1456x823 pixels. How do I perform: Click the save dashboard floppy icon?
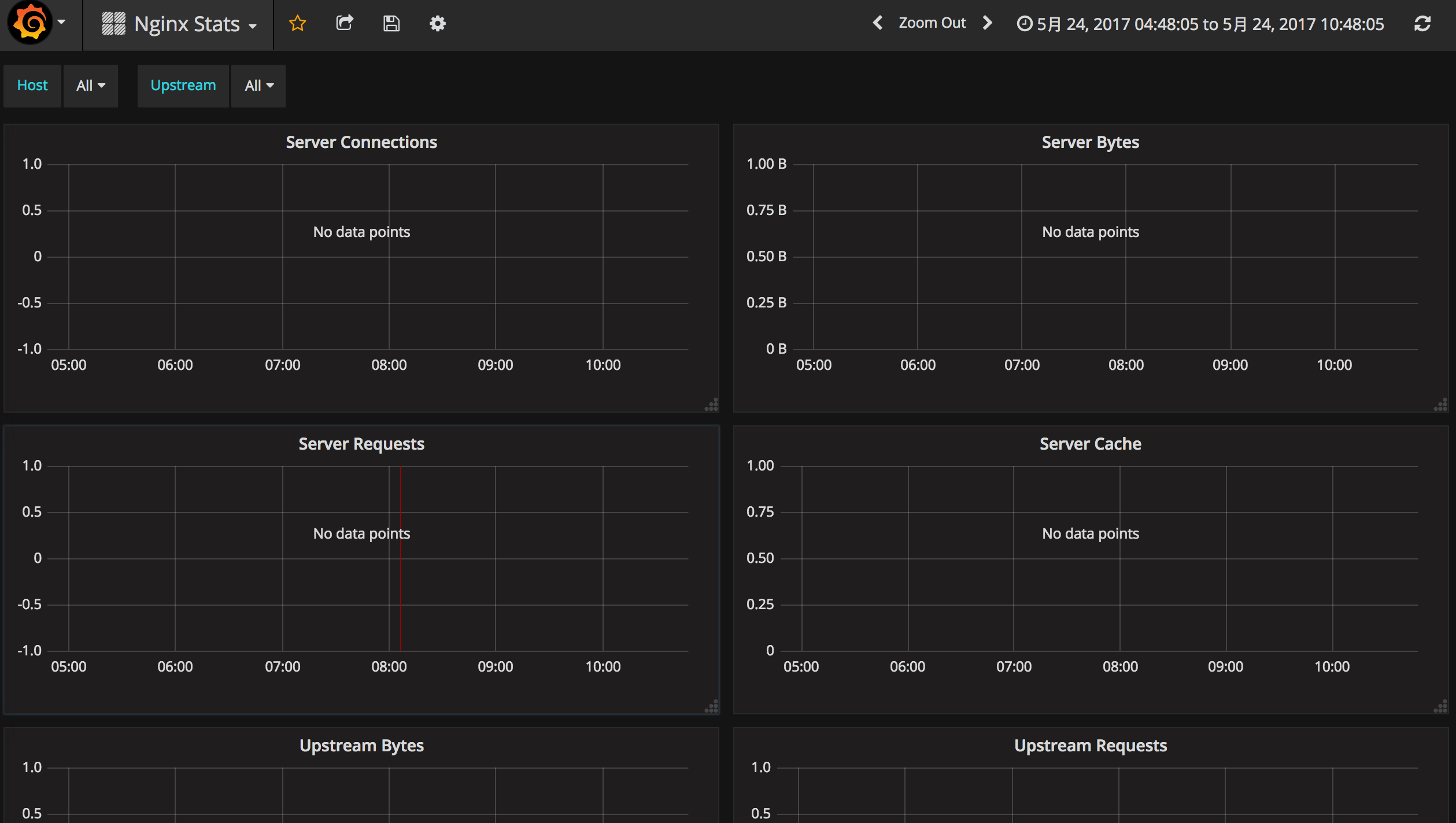click(391, 23)
